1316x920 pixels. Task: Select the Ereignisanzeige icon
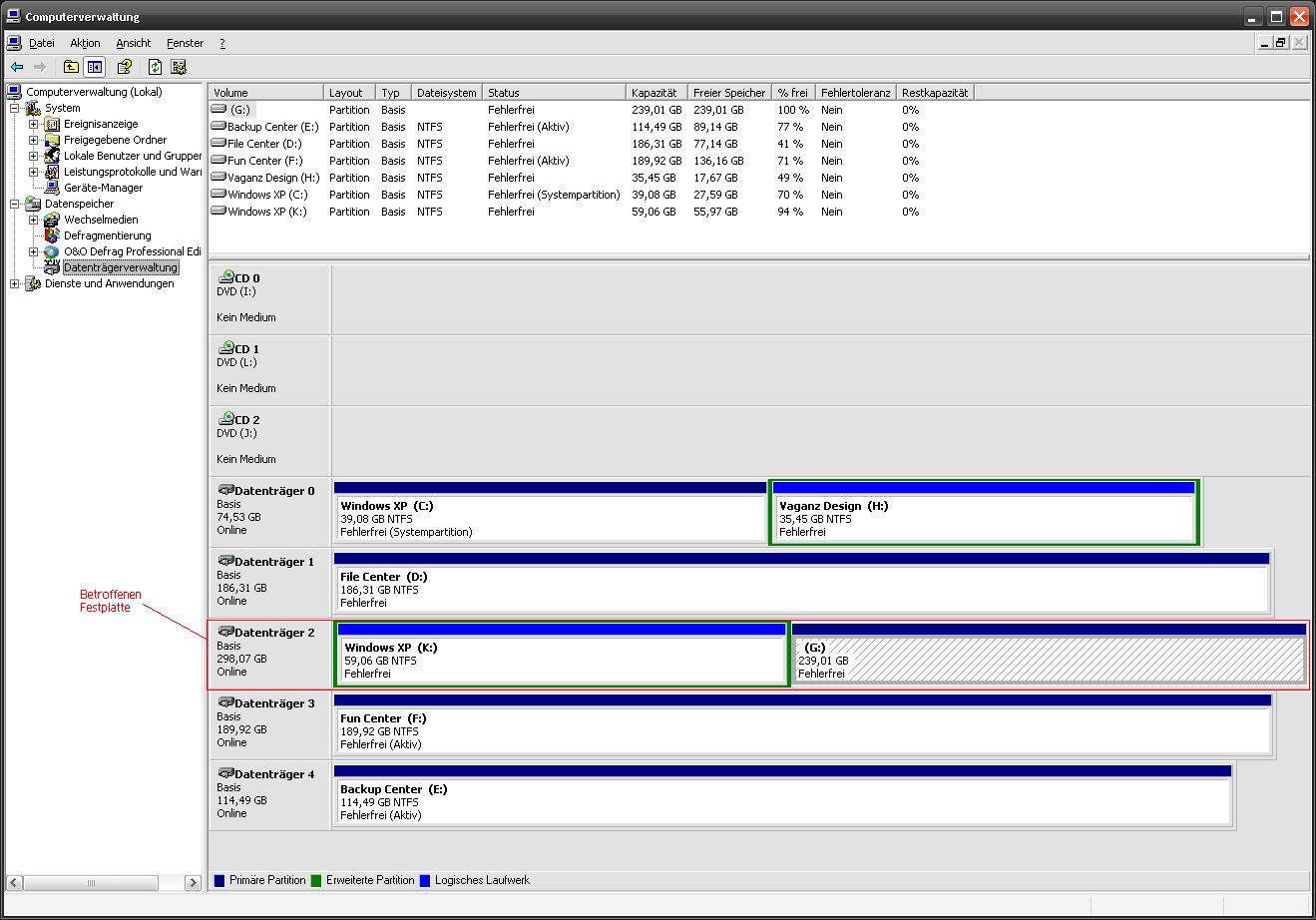point(53,124)
